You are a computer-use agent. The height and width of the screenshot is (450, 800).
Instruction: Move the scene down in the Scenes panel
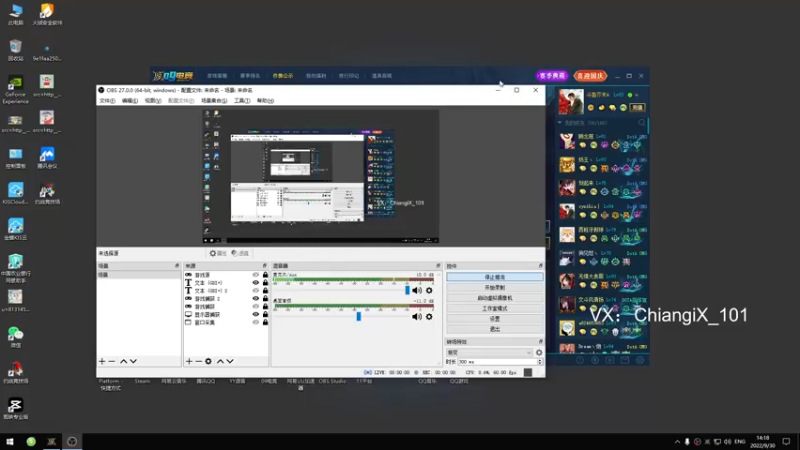click(133, 361)
